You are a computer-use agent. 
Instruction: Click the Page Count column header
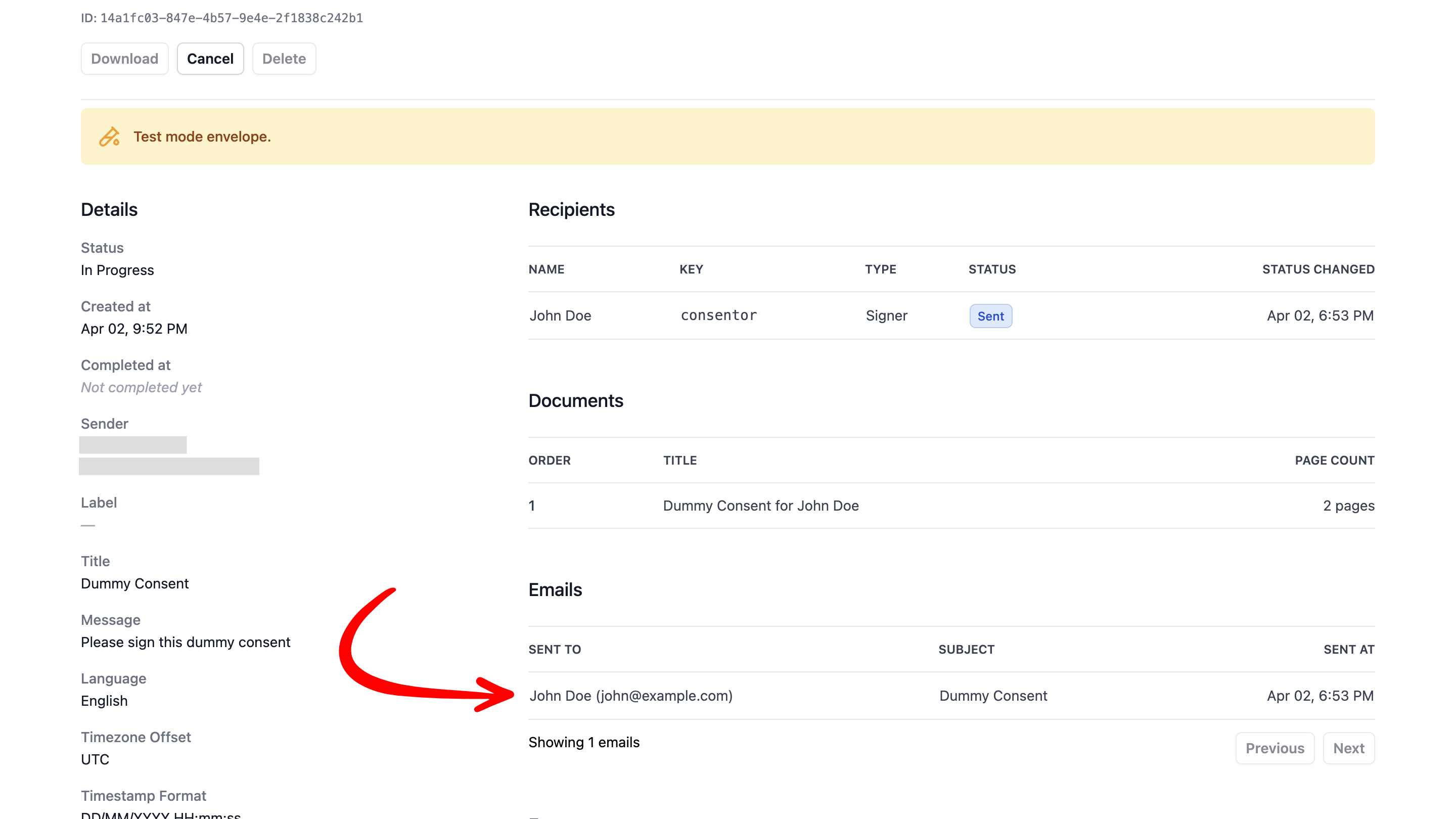pos(1334,460)
